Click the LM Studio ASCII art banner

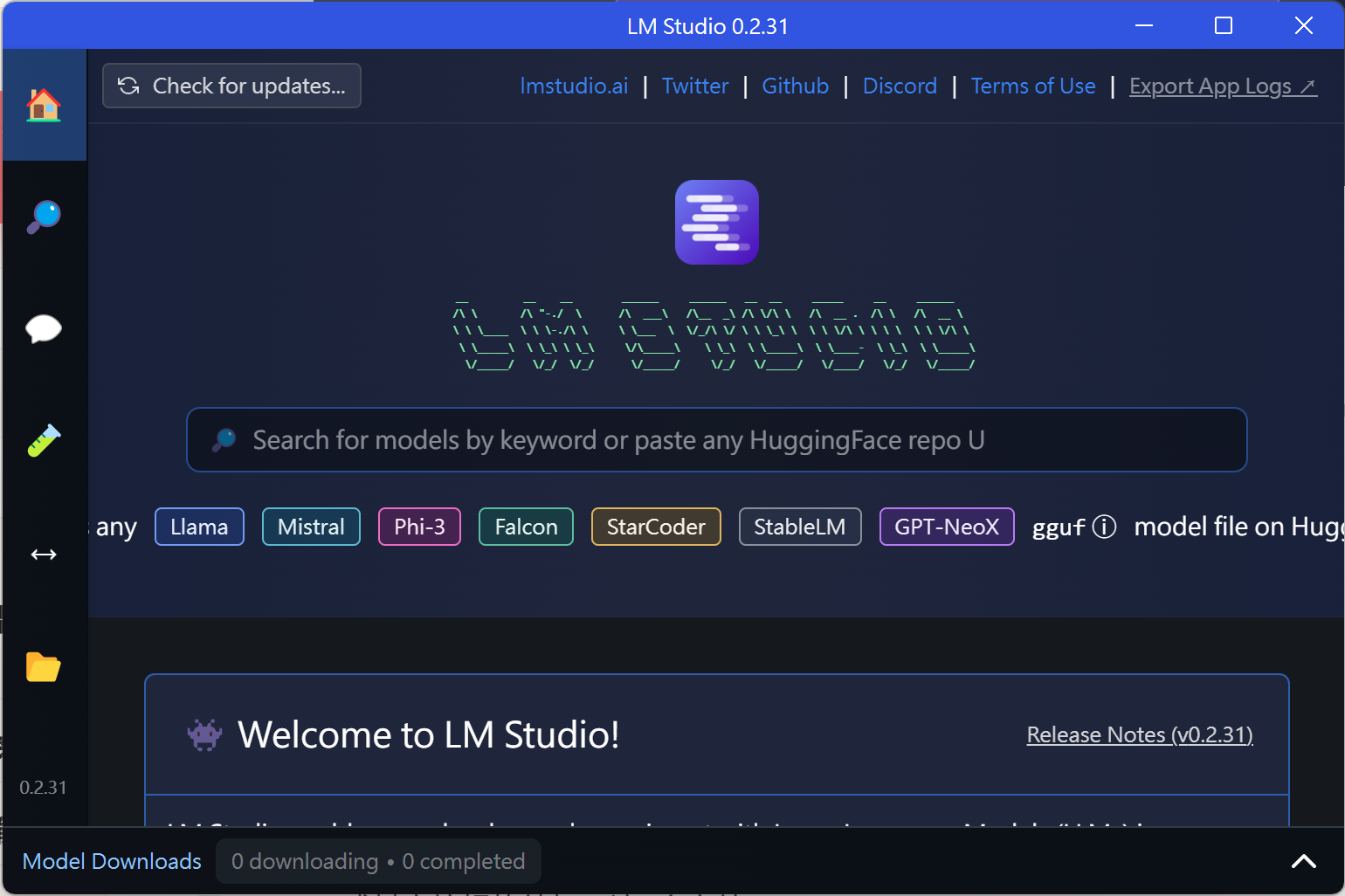point(714,334)
